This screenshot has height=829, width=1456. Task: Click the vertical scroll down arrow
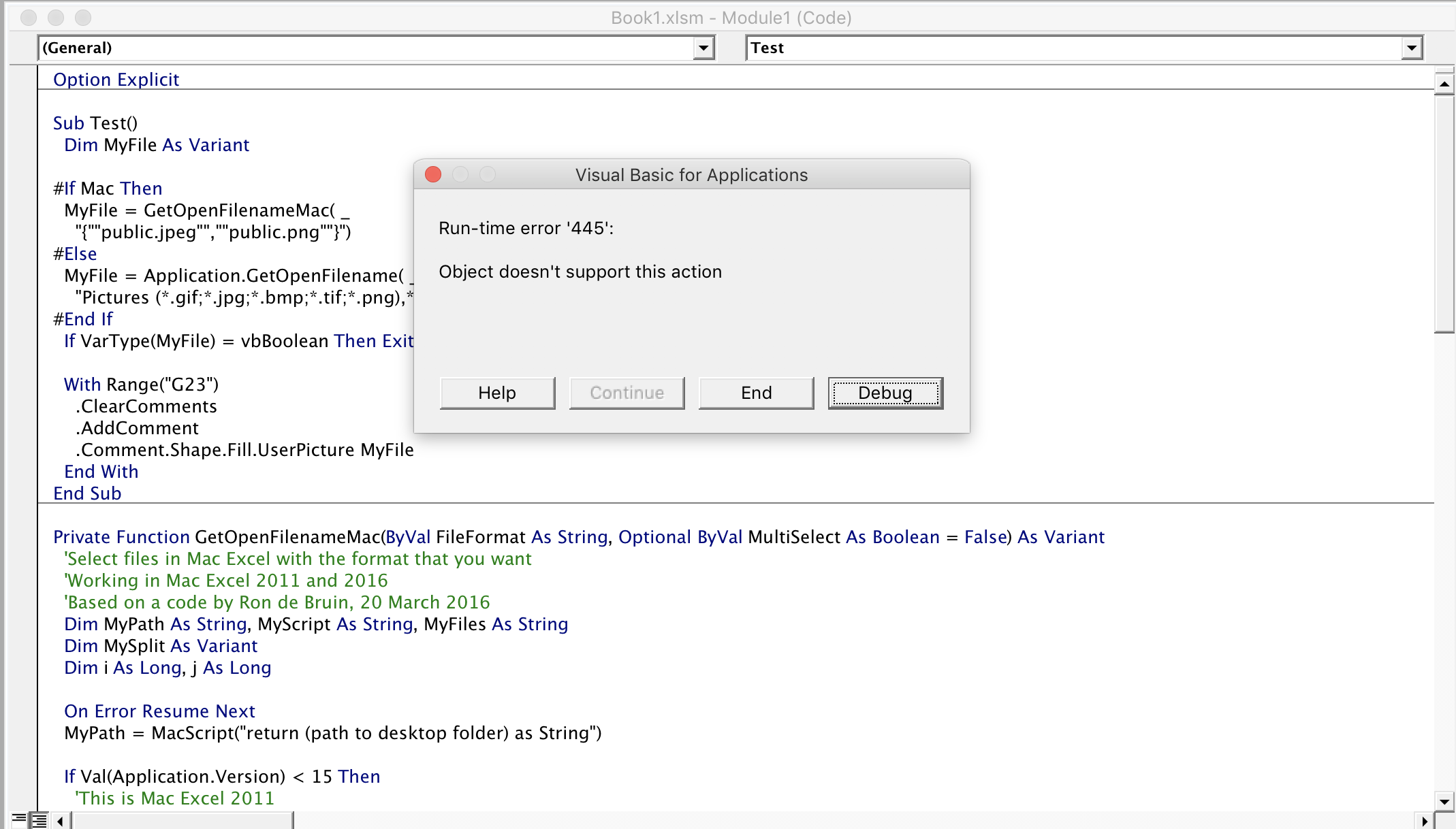click(1444, 801)
